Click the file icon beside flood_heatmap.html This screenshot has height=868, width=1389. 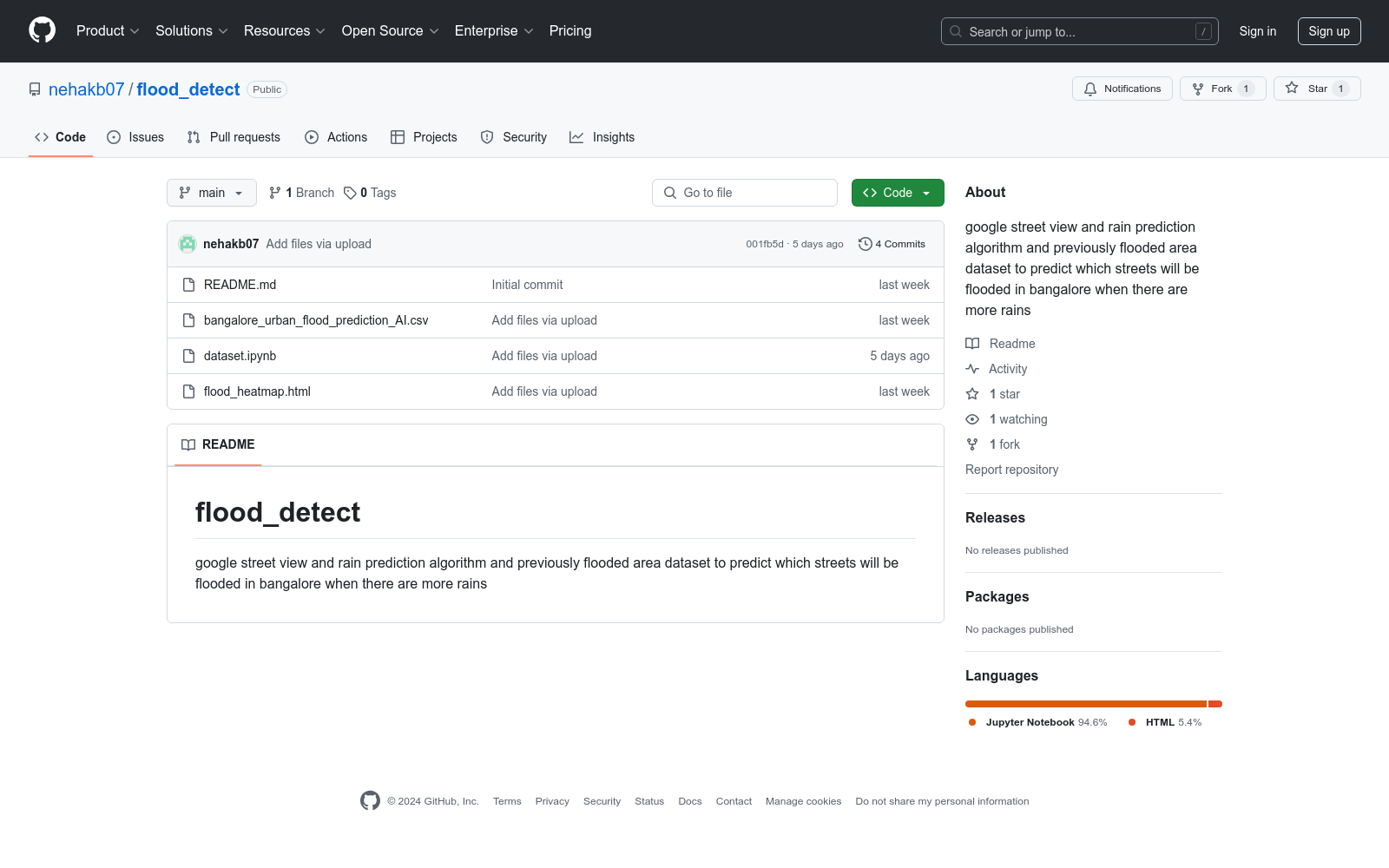(188, 391)
